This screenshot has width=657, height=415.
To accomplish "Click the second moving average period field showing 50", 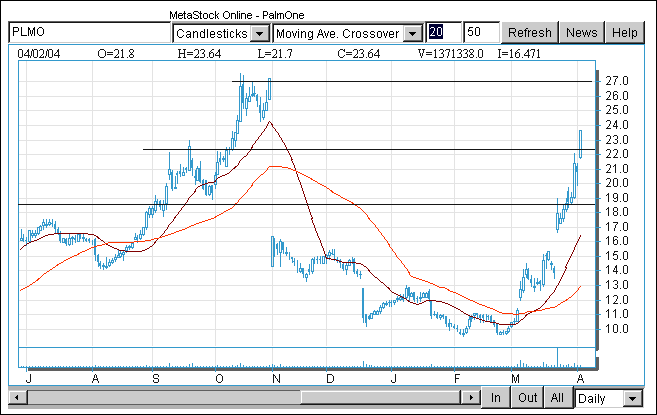I will coord(479,33).
